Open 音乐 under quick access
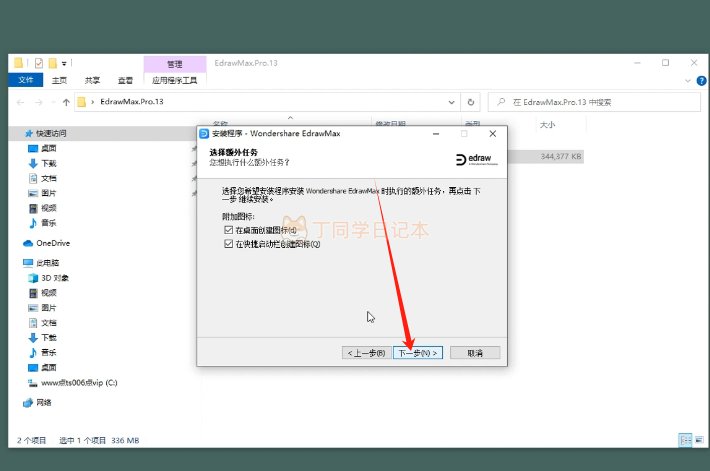This screenshot has height=471, width=710. (x=48, y=223)
